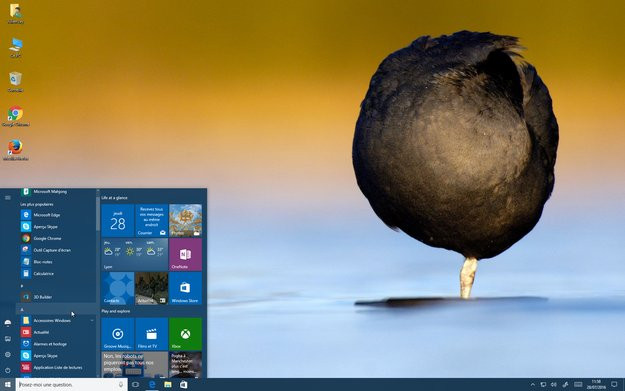The height and width of the screenshot is (391, 625).
Task: Launch Bloc-notes from the app list
Action: [x=56, y=262]
